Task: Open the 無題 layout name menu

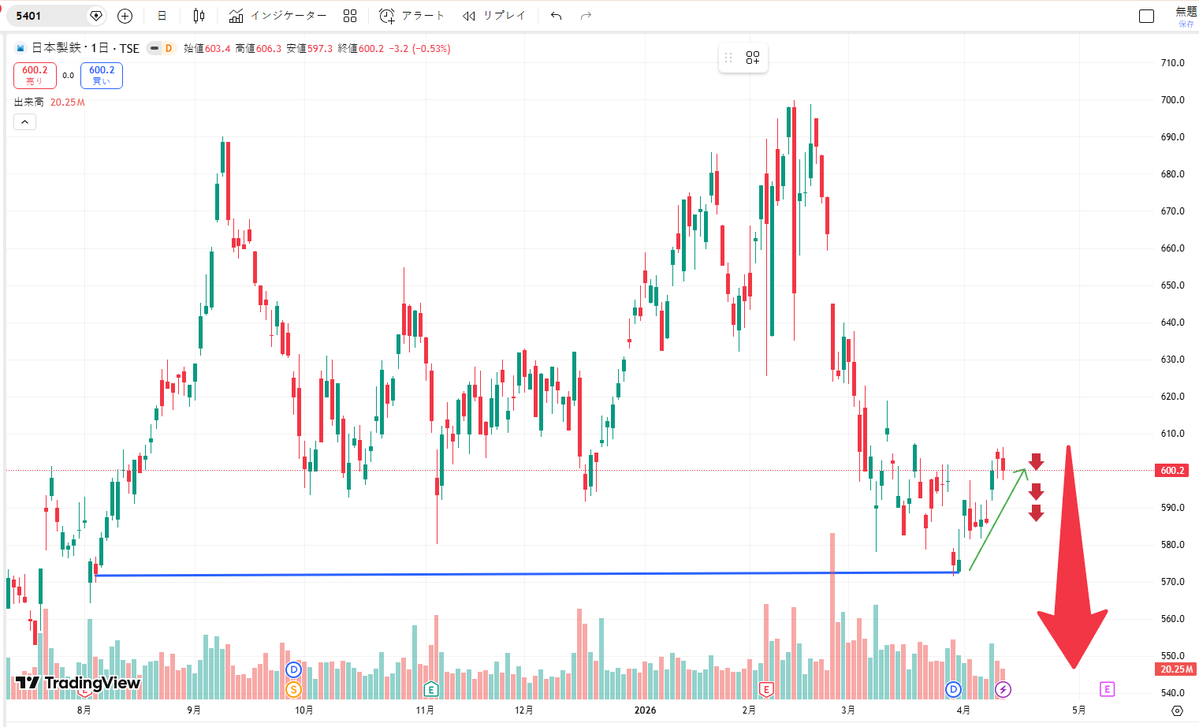Action: (x=1186, y=11)
